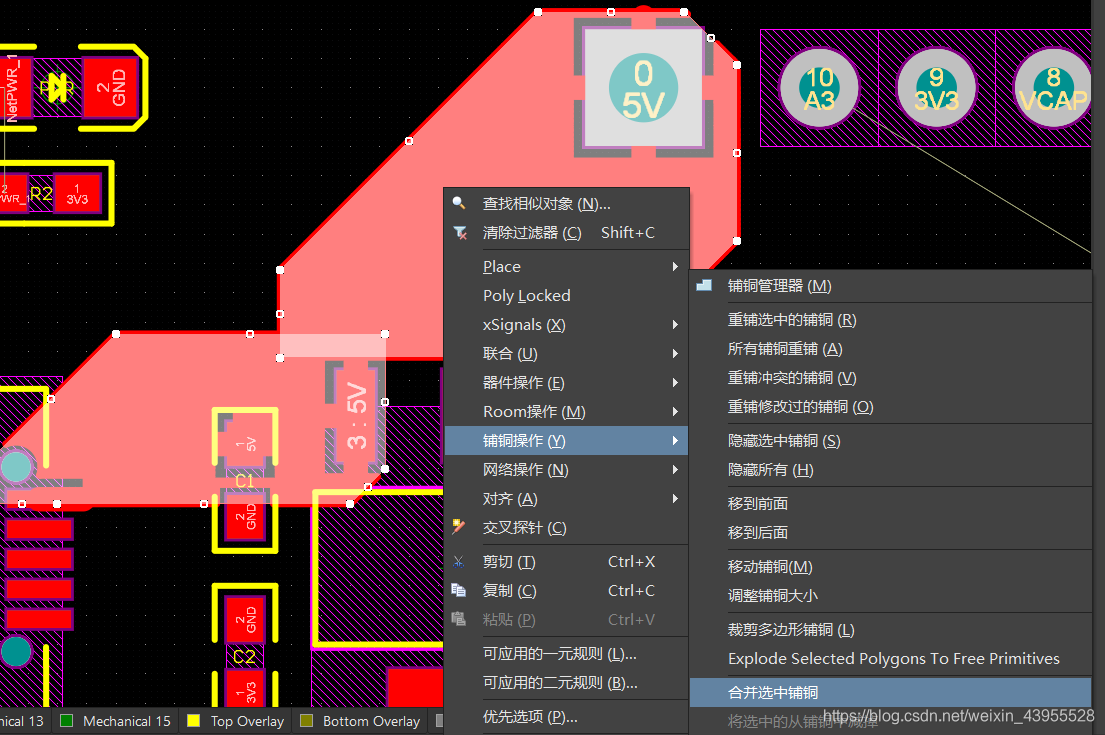Hide all polygon pours via 隐藏所有
The image size is (1105, 735).
(770, 469)
